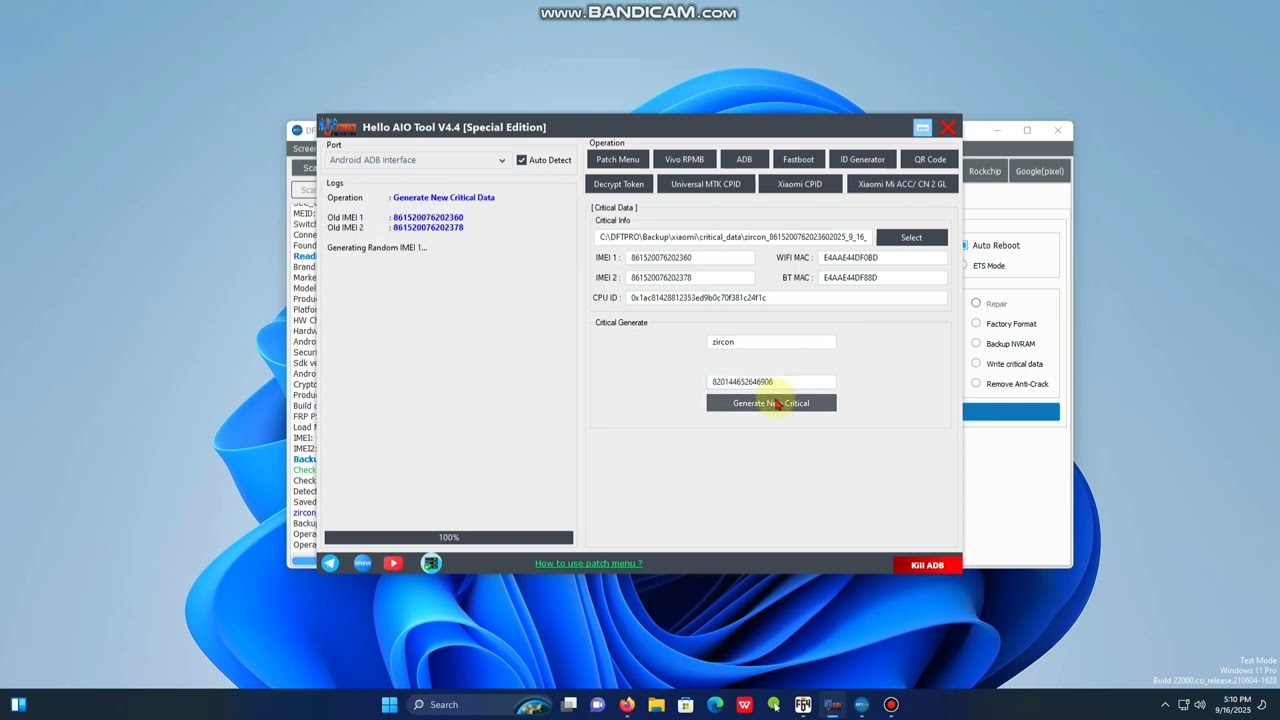Launch Firefox from the taskbar
Screen dimensions: 1280x720
(x=627, y=704)
